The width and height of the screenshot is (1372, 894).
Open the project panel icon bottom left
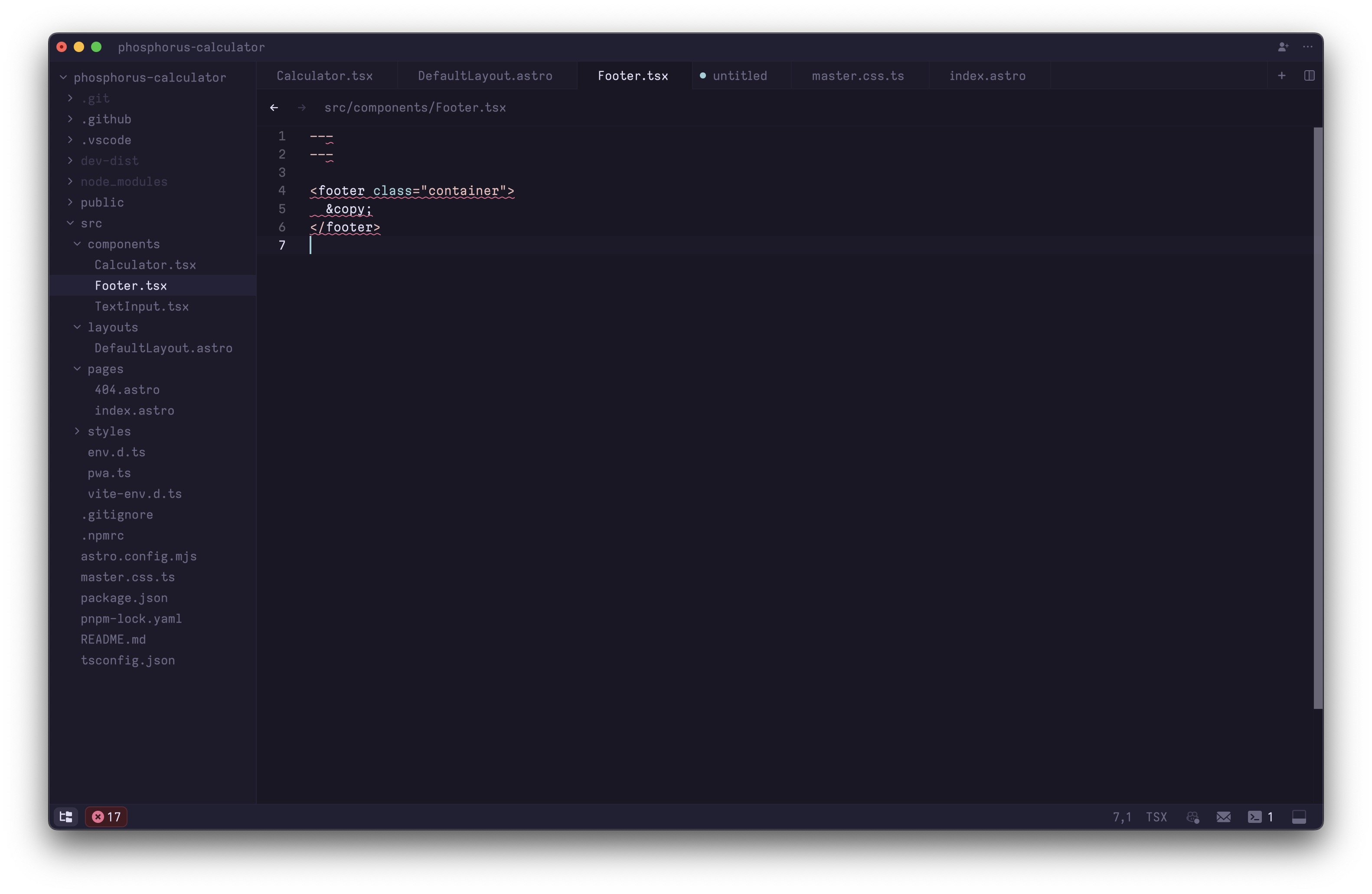click(x=65, y=817)
